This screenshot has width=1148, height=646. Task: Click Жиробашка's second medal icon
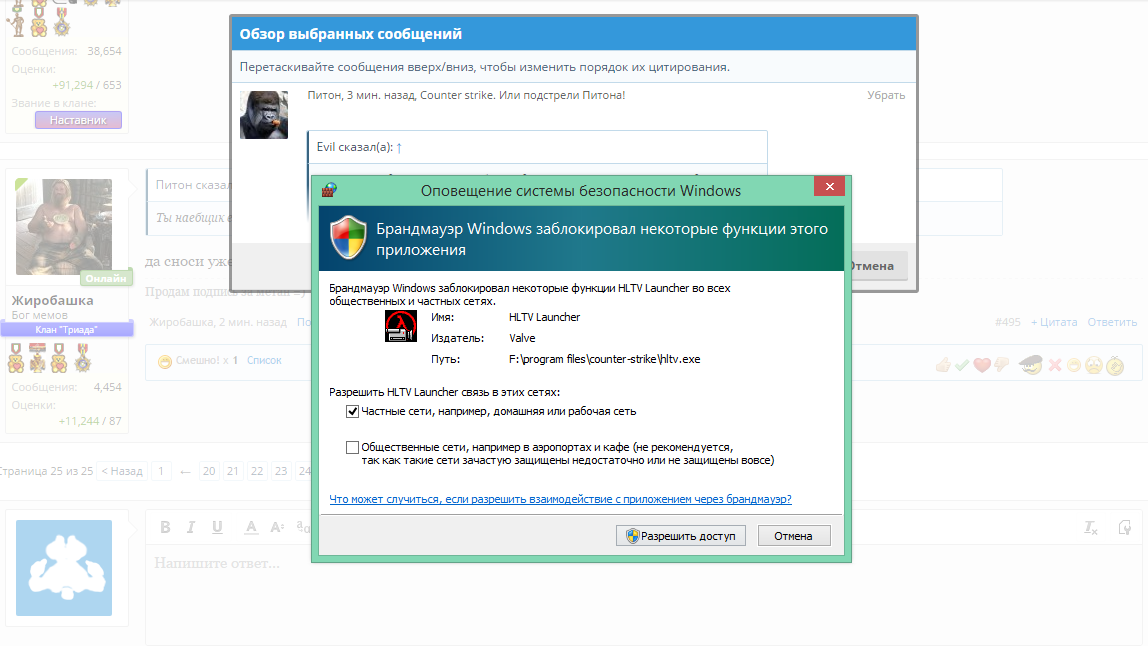(38, 358)
